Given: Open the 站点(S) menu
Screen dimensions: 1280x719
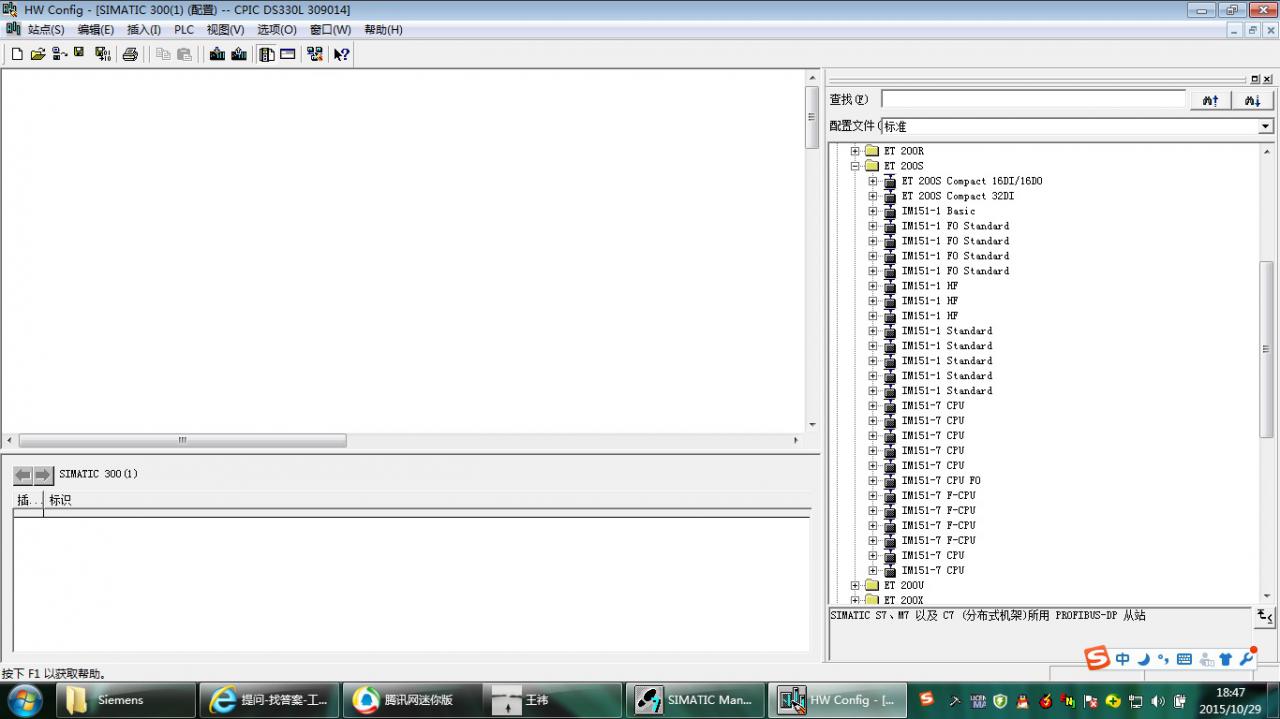Looking at the screenshot, I should point(46,30).
